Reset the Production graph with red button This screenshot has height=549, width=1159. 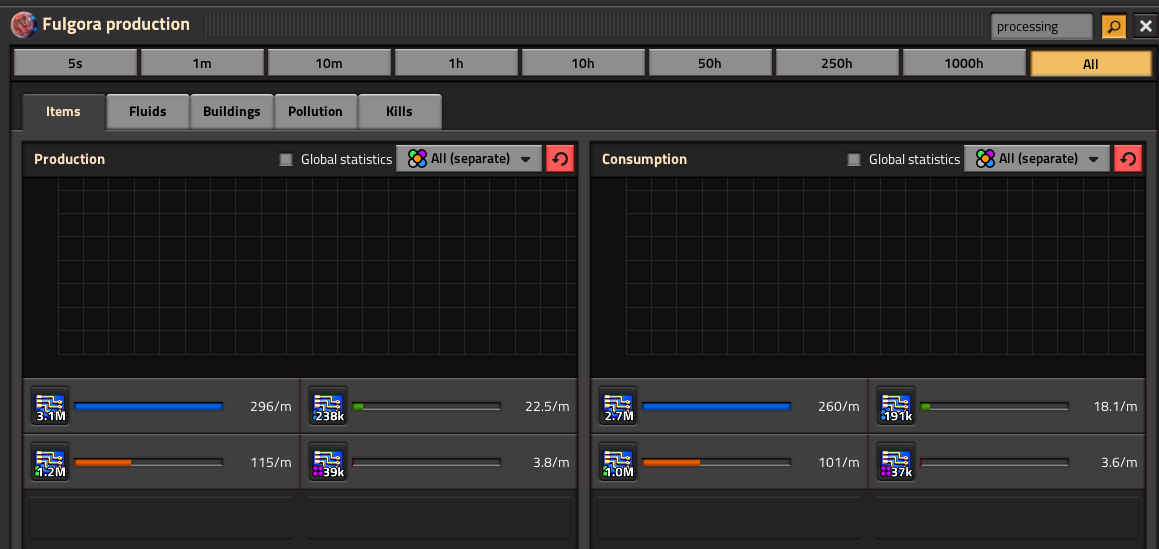coord(560,159)
